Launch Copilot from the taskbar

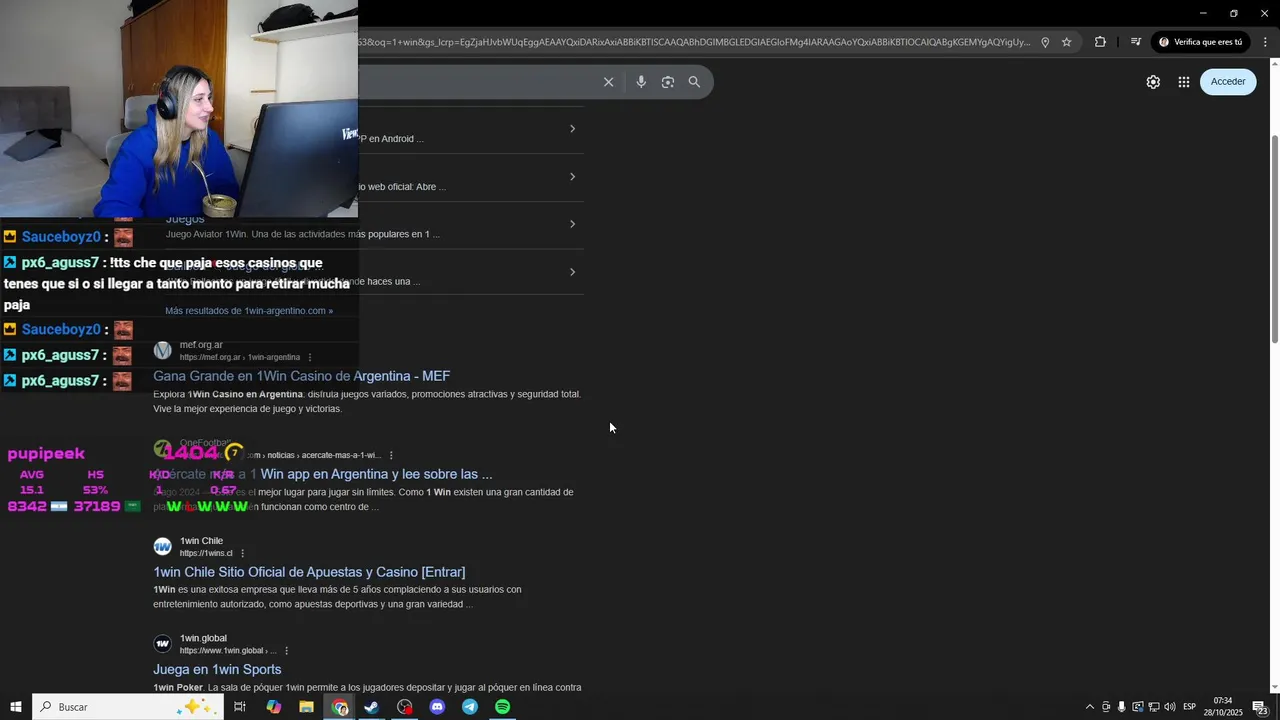(274, 707)
